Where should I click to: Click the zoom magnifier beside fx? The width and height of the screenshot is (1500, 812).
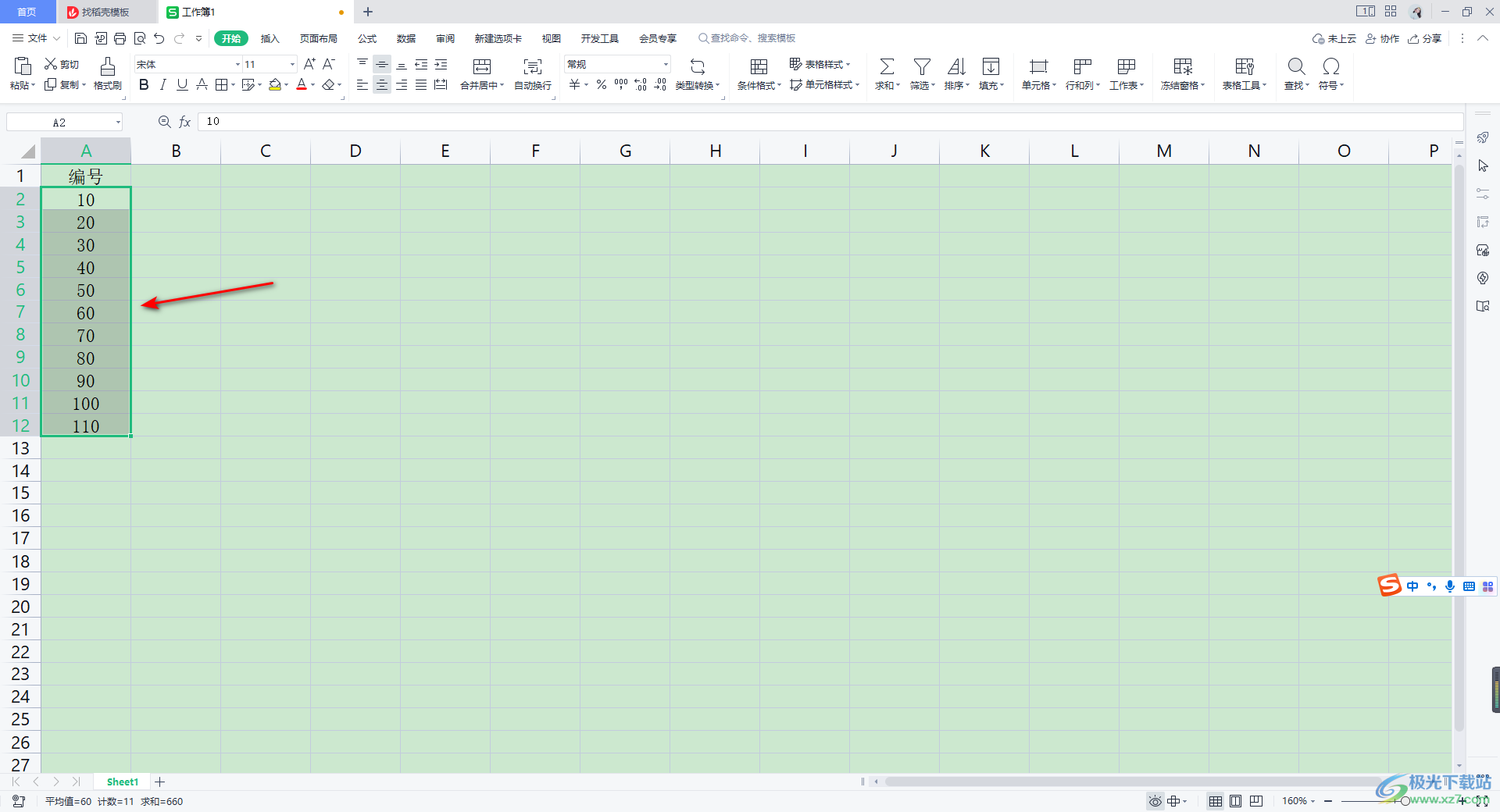point(164,122)
